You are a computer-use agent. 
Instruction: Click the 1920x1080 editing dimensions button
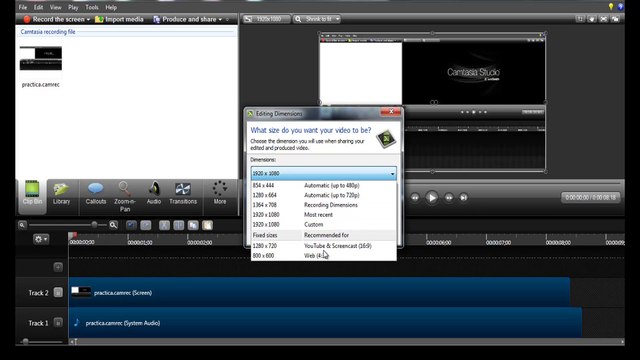tap(267, 19)
